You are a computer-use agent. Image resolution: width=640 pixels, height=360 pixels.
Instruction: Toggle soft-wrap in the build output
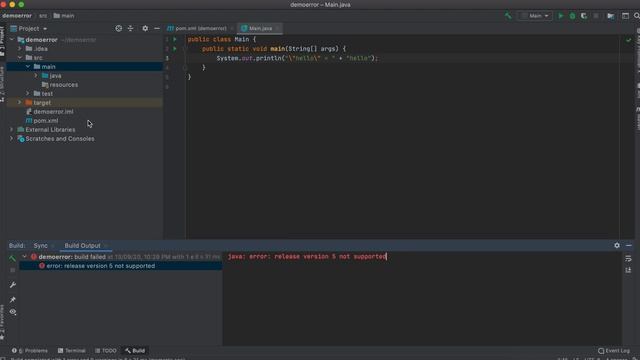pos(628,258)
